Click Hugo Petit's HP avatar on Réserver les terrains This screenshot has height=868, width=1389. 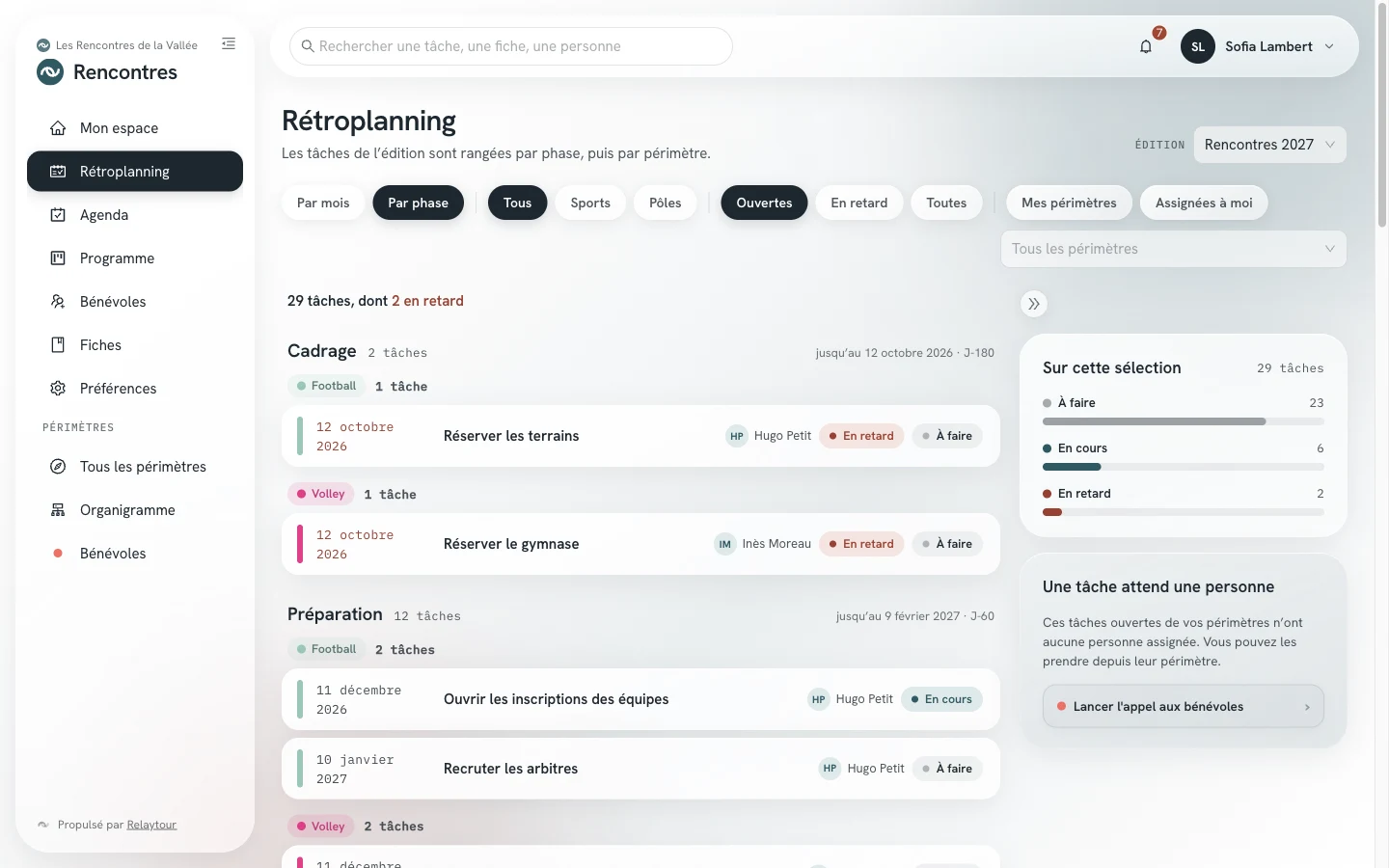(x=737, y=436)
